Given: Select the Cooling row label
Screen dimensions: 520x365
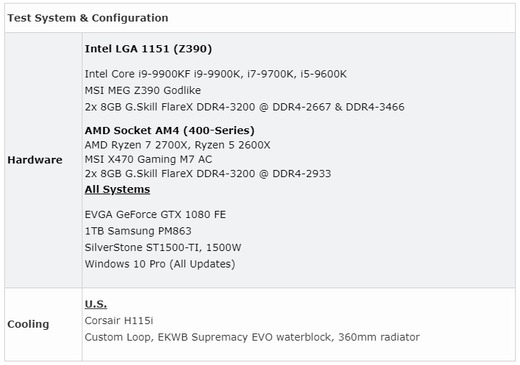Looking at the screenshot, I should 28,324.
